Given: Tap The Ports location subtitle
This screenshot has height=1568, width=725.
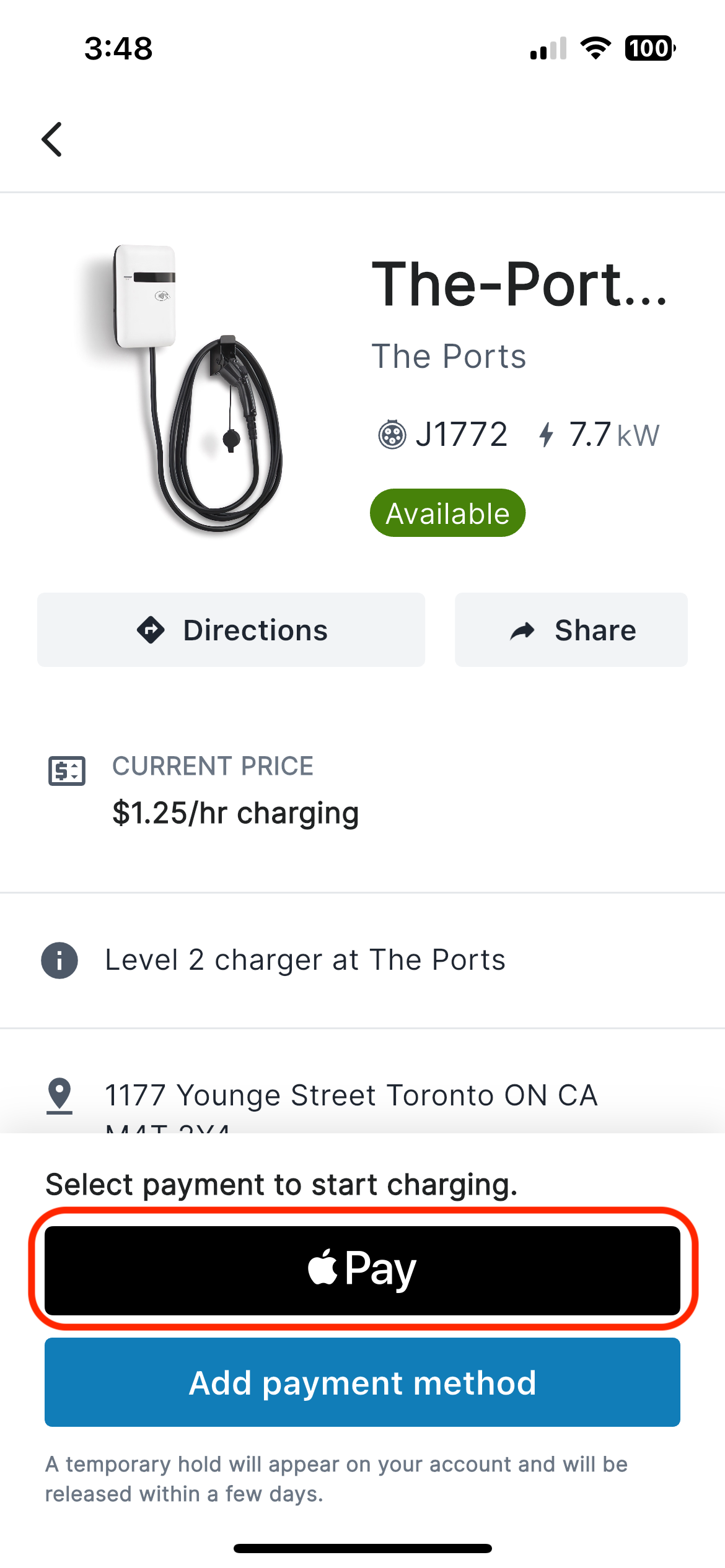Looking at the screenshot, I should [449, 356].
